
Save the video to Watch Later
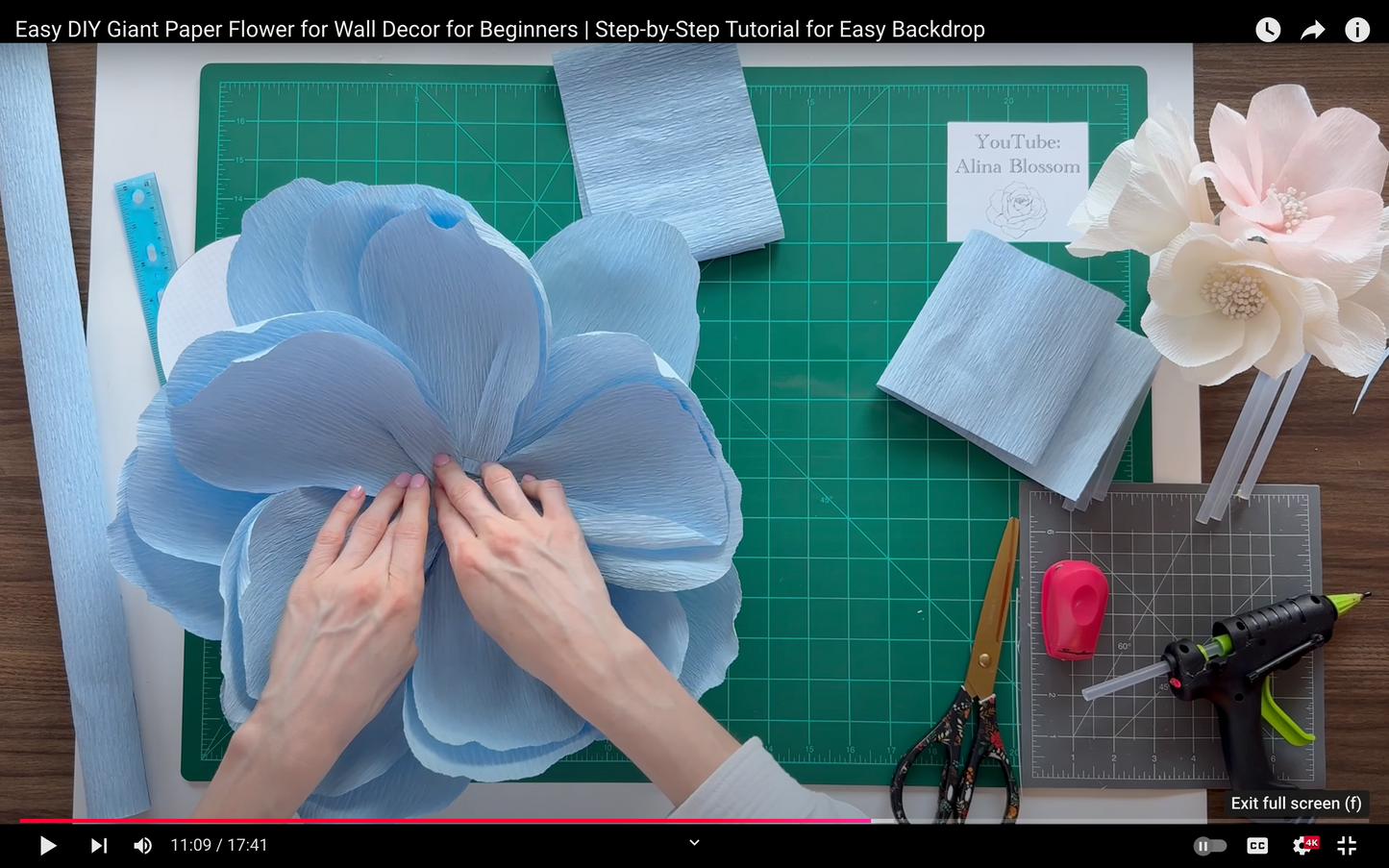1267,29
